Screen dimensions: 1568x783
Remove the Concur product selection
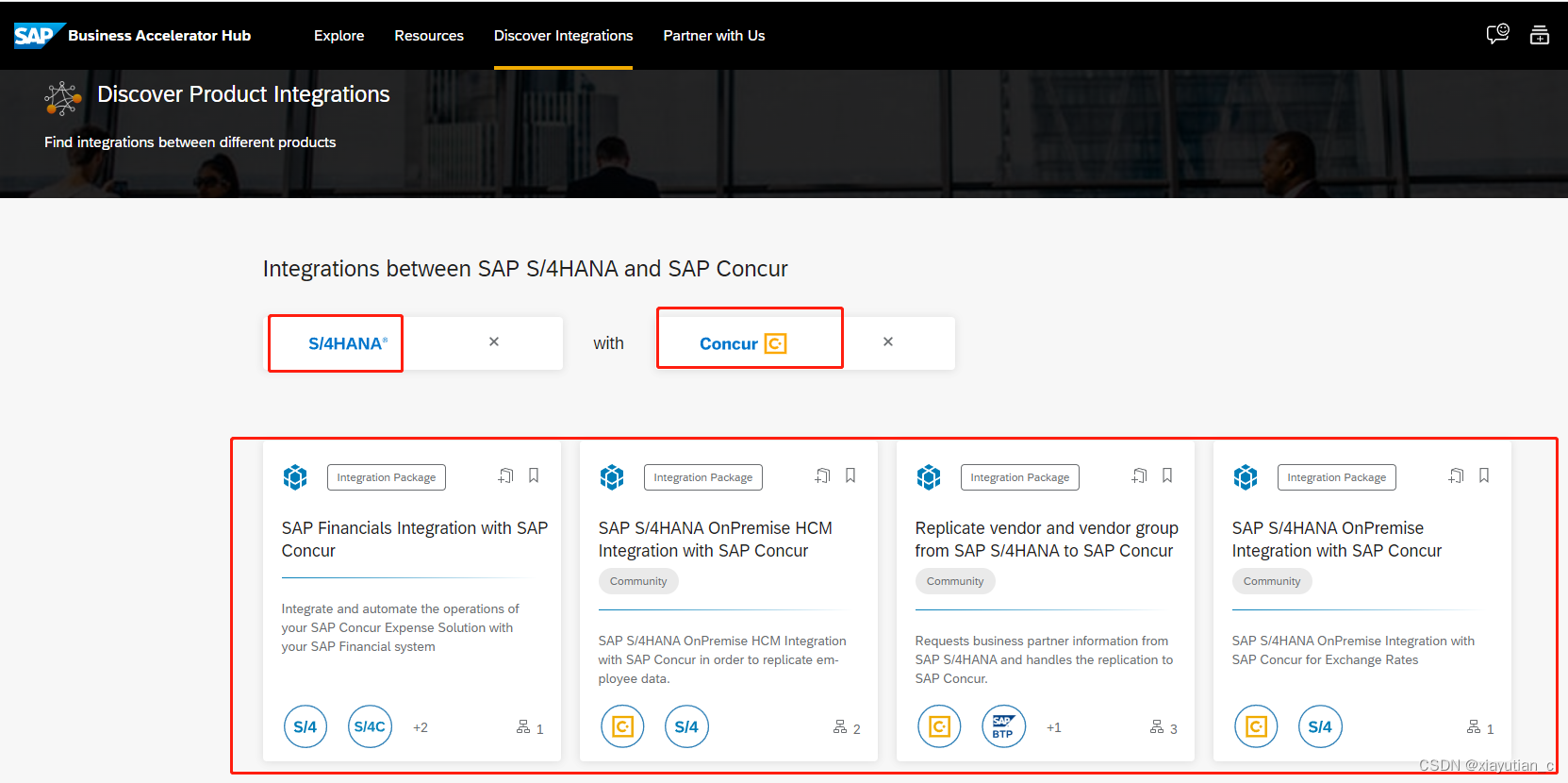tap(888, 342)
